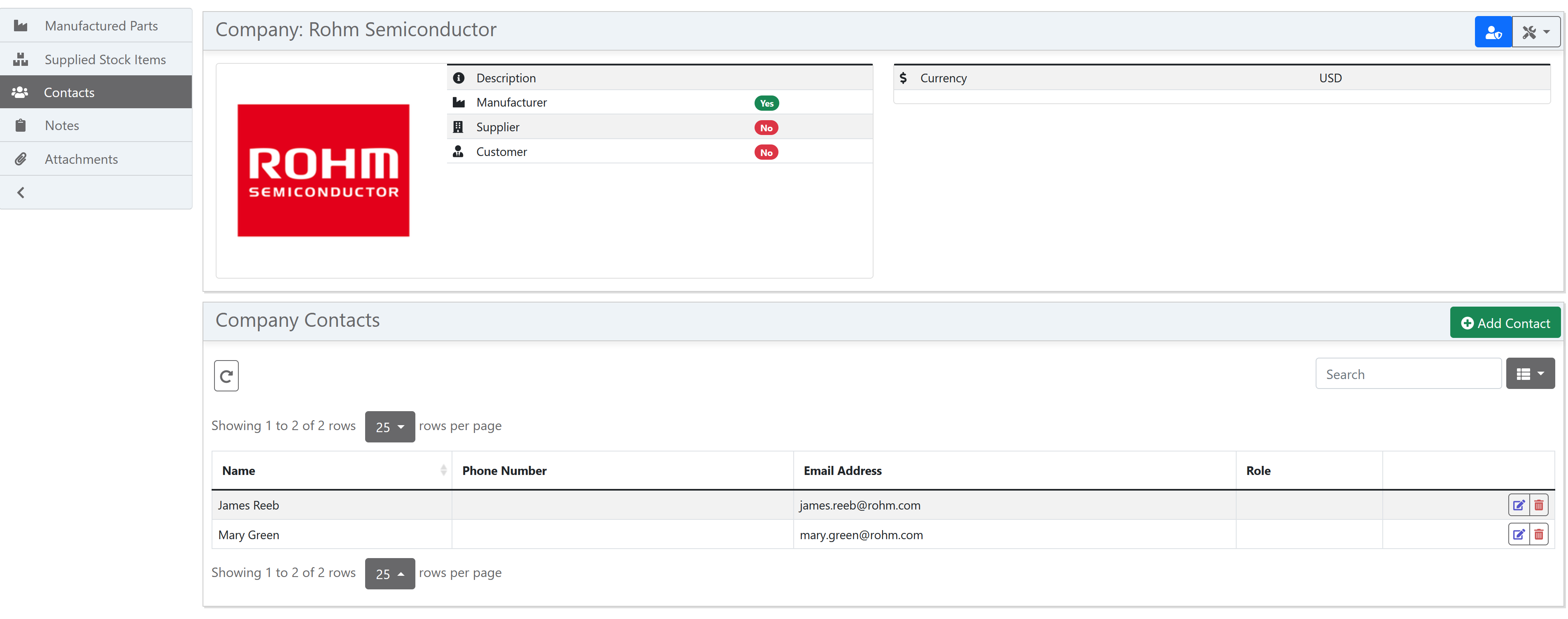Screen dimensions: 1568x619
Task: Click the red No badge for Supplier
Action: click(767, 128)
